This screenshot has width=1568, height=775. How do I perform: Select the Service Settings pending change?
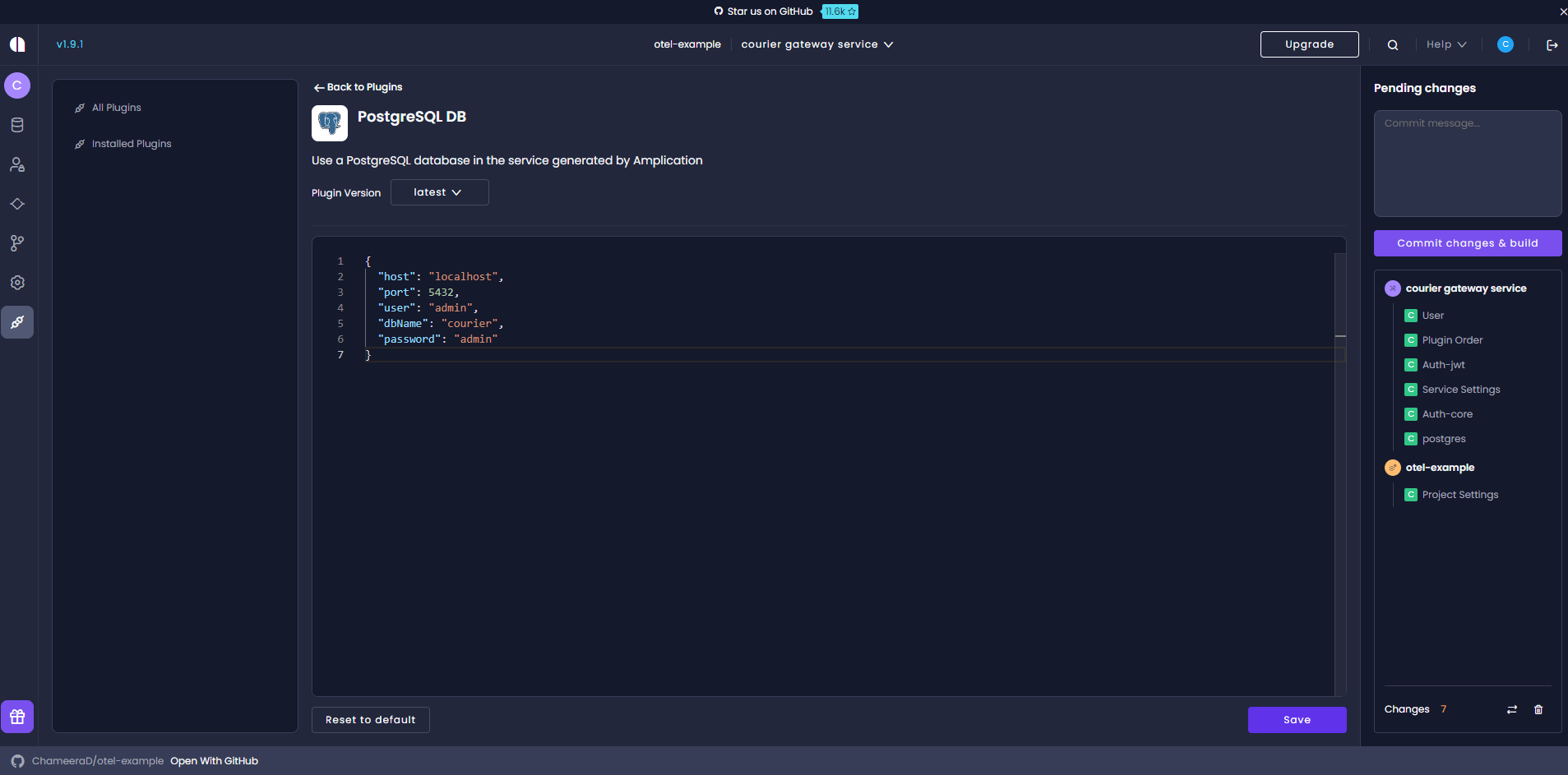pyautogui.click(x=1461, y=390)
